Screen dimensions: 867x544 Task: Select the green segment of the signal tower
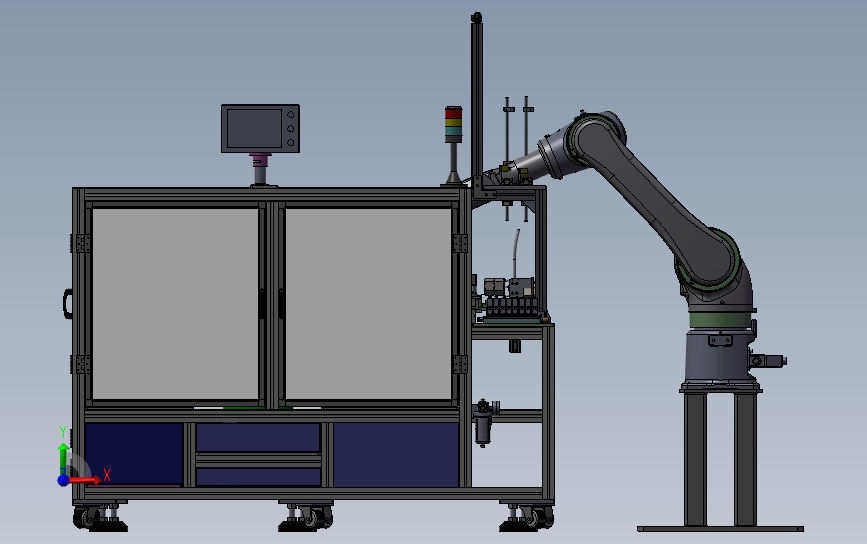pos(453,131)
